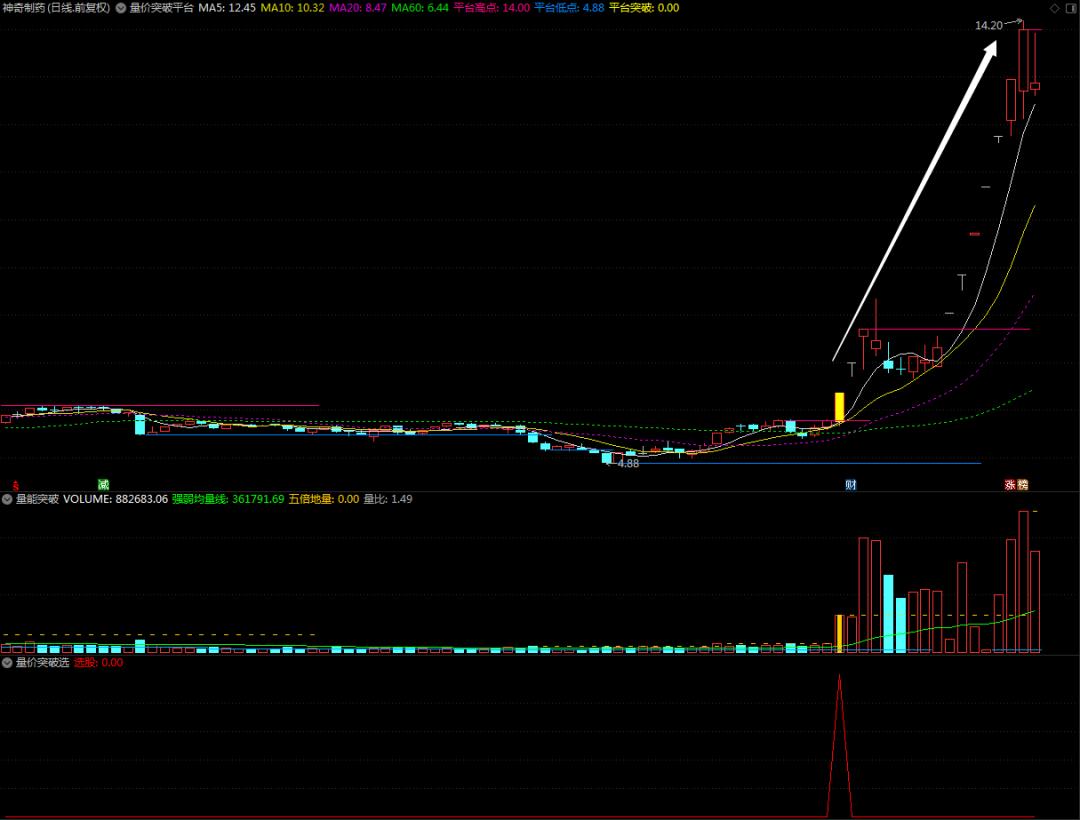
Task: Click the 选股: 0.00 readout
Action: 98,662
